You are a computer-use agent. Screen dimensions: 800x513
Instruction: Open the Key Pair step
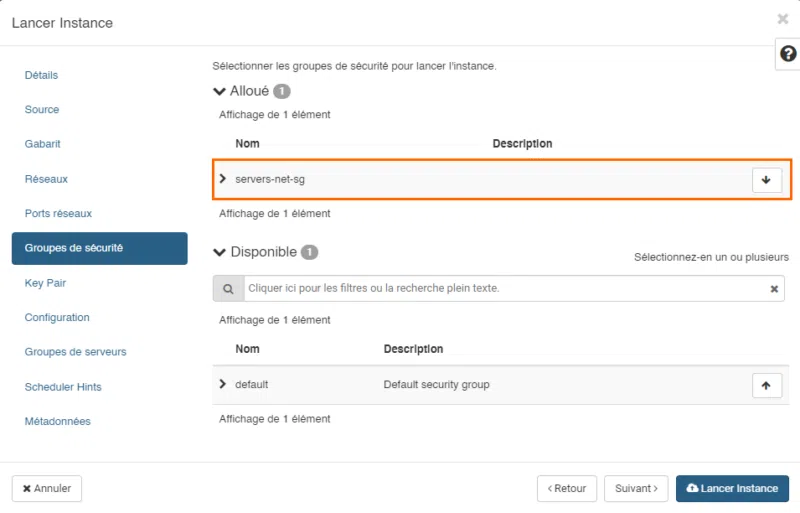point(46,283)
